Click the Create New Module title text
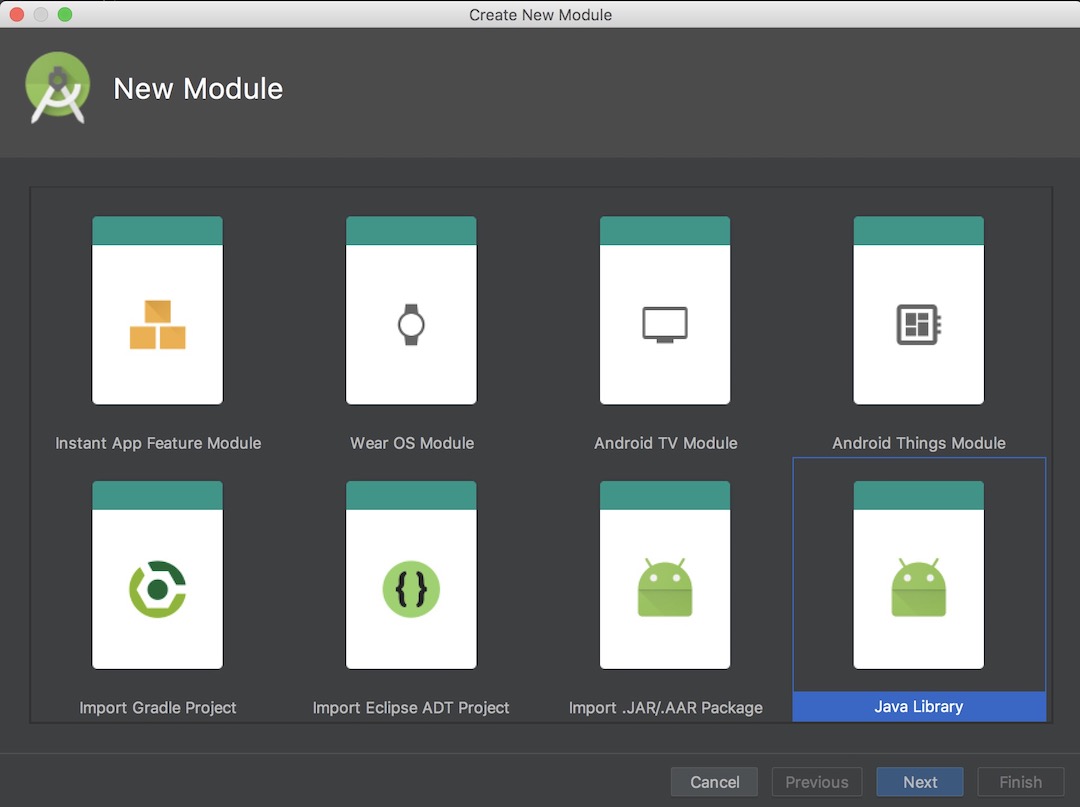 click(x=540, y=14)
